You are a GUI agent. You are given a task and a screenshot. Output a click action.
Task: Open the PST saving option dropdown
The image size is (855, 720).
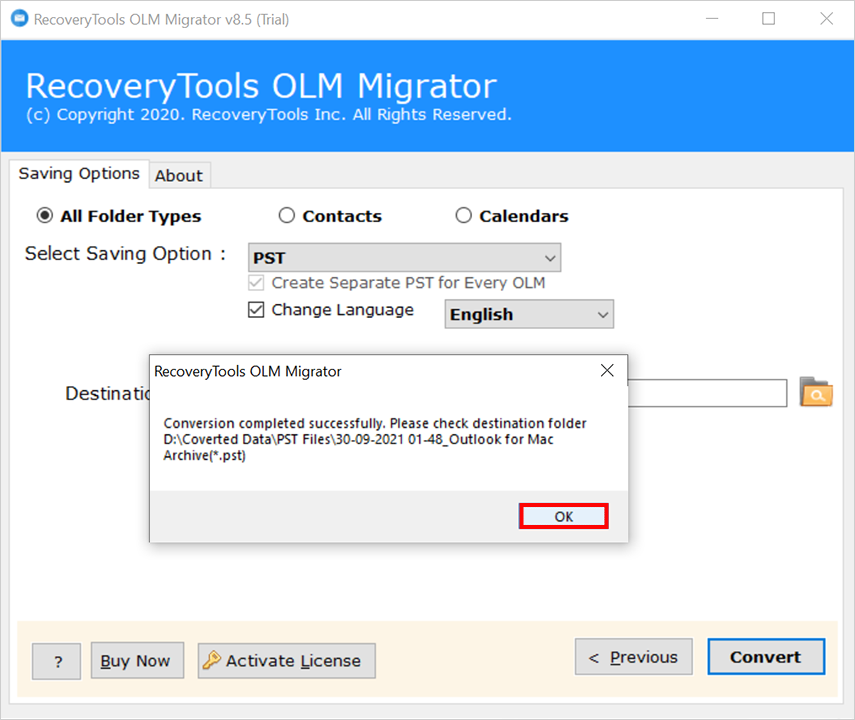pos(404,257)
